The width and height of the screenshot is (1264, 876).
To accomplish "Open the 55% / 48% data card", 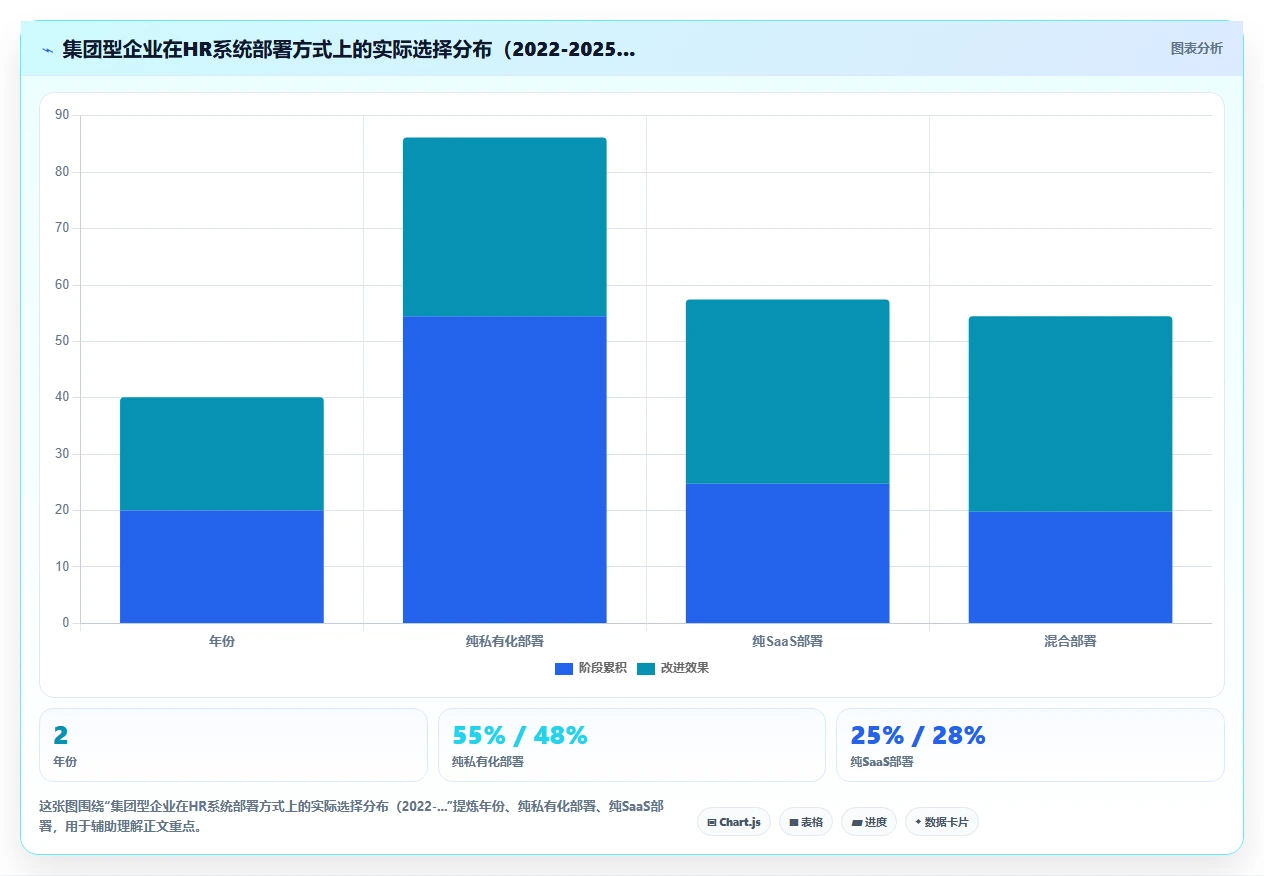I will click(x=632, y=745).
